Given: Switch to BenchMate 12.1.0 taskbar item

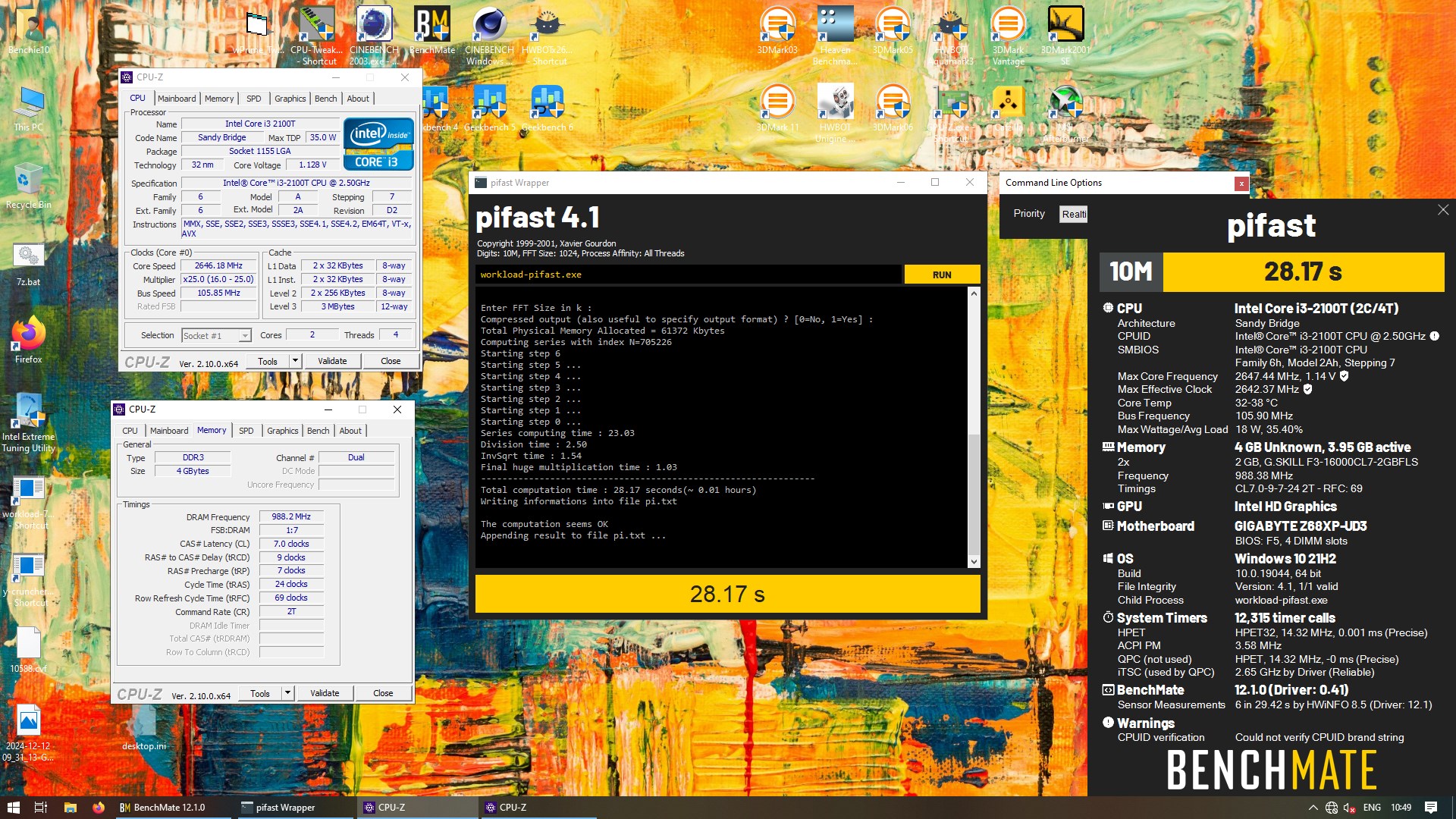Looking at the screenshot, I should 171,808.
